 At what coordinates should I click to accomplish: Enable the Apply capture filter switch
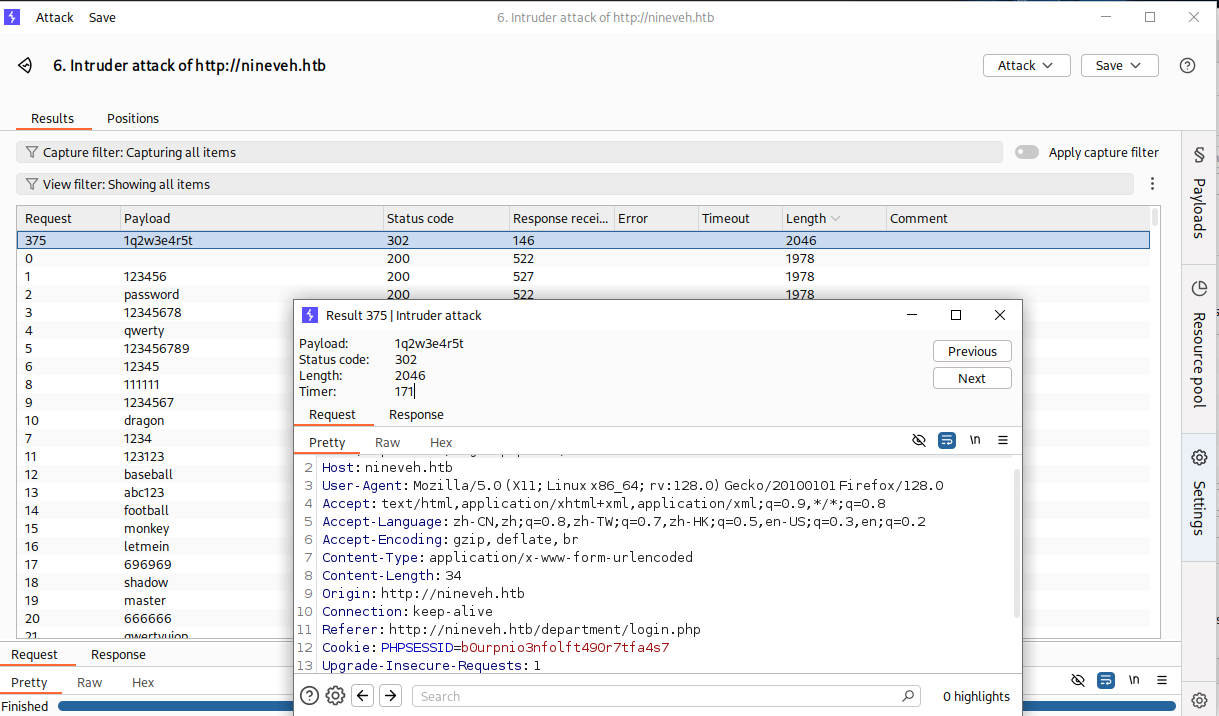coord(1027,152)
